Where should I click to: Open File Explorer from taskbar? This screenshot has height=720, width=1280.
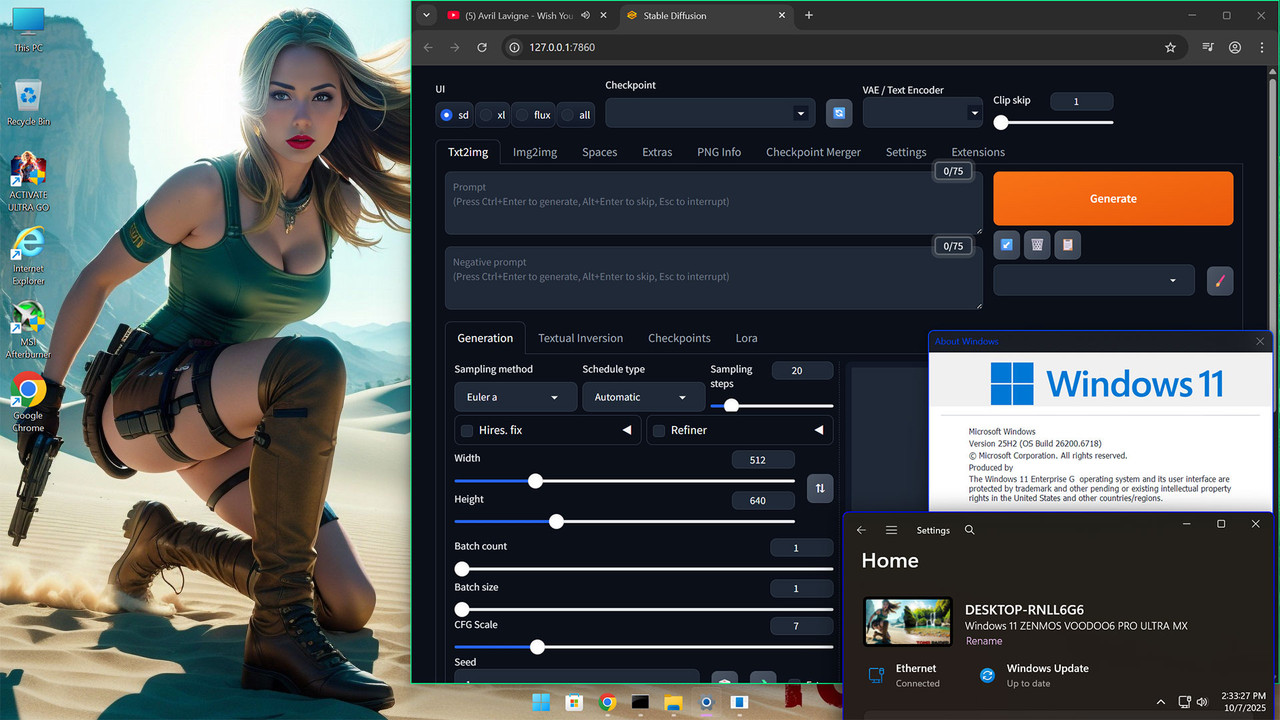point(673,702)
